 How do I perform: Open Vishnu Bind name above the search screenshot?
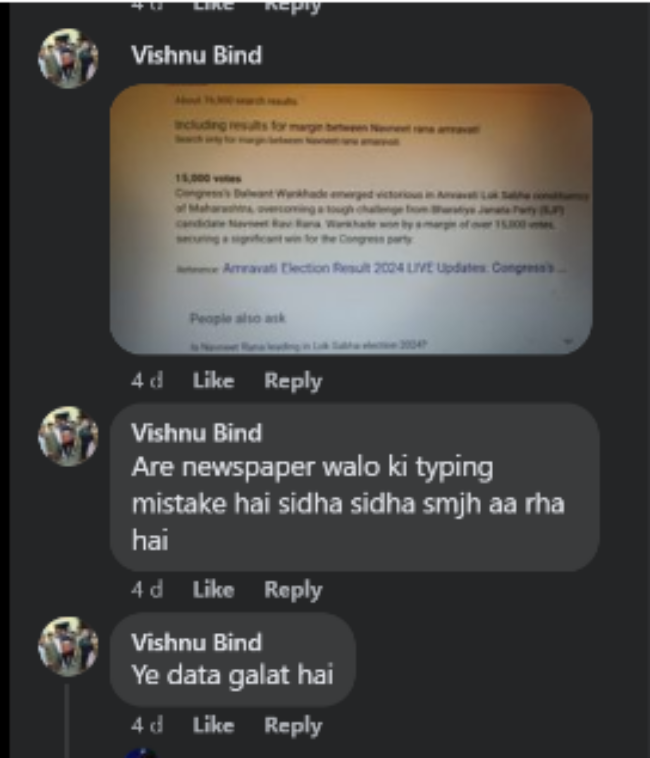tap(196, 55)
